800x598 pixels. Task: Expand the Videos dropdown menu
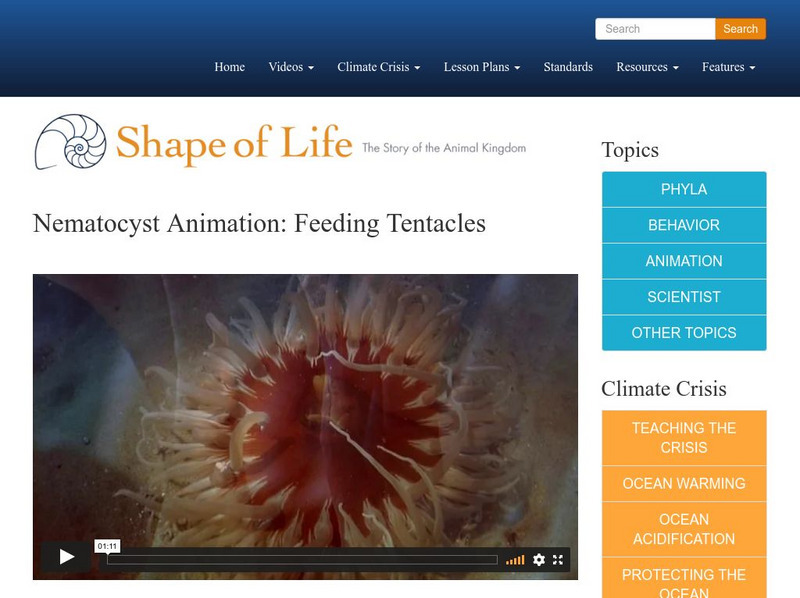pyautogui.click(x=288, y=67)
